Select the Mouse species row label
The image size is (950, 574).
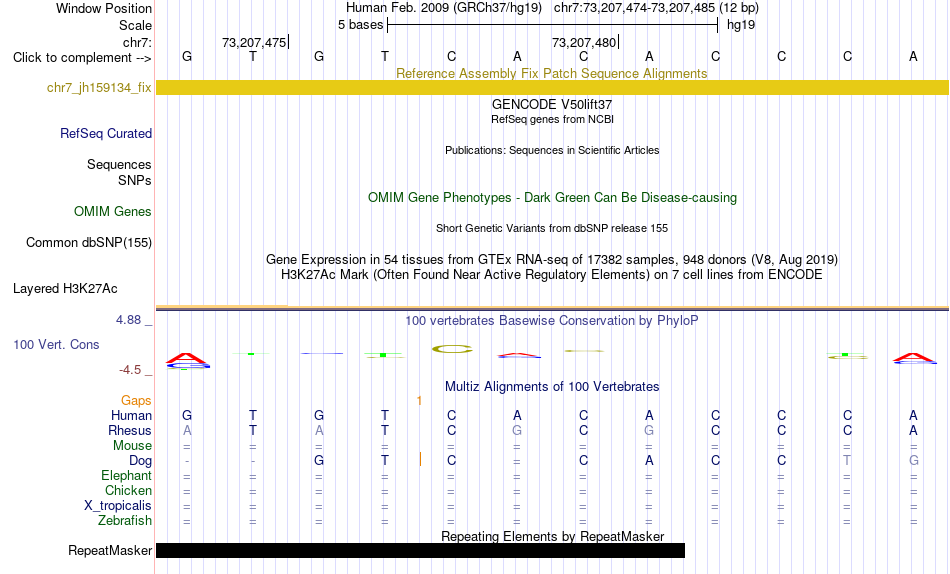pos(132,446)
